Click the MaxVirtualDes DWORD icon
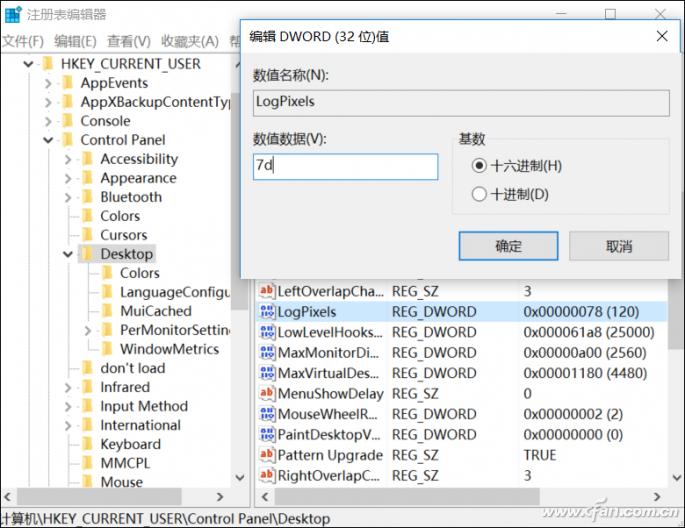The height and width of the screenshot is (528, 685). [x=267, y=373]
